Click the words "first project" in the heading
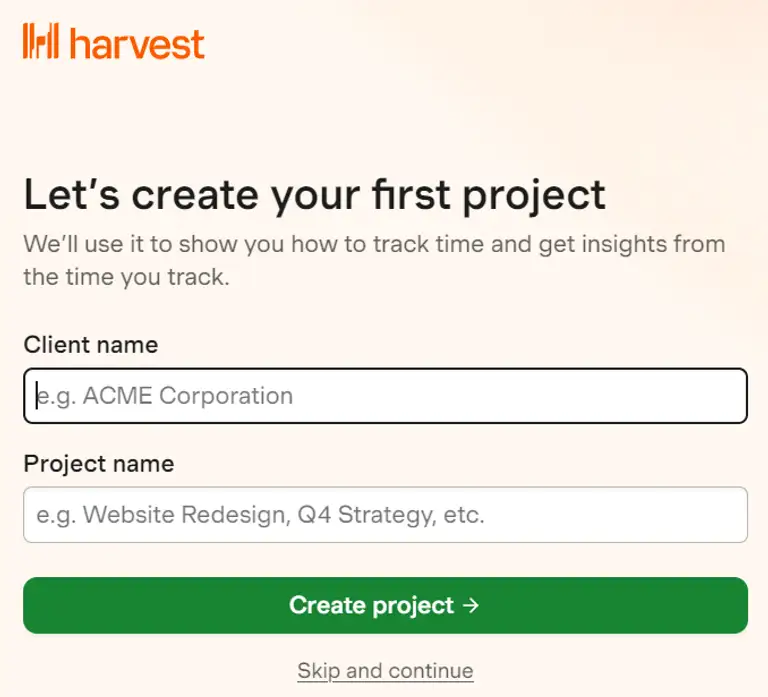The height and width of the screenshot is (697, 768). click(x=489, y=196)
